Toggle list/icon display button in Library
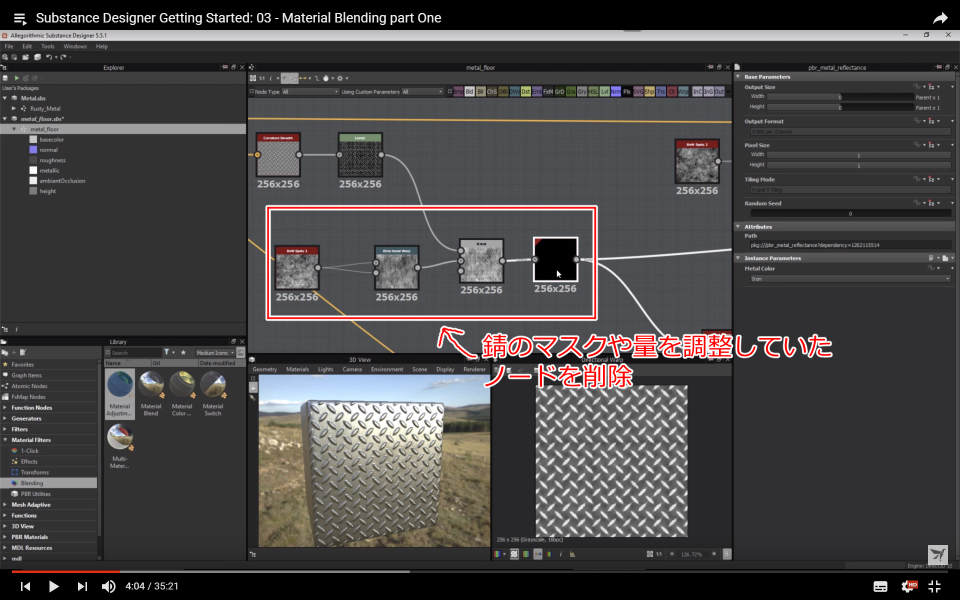Viewport: 960px width, 600px height. [x=241, y=352]
